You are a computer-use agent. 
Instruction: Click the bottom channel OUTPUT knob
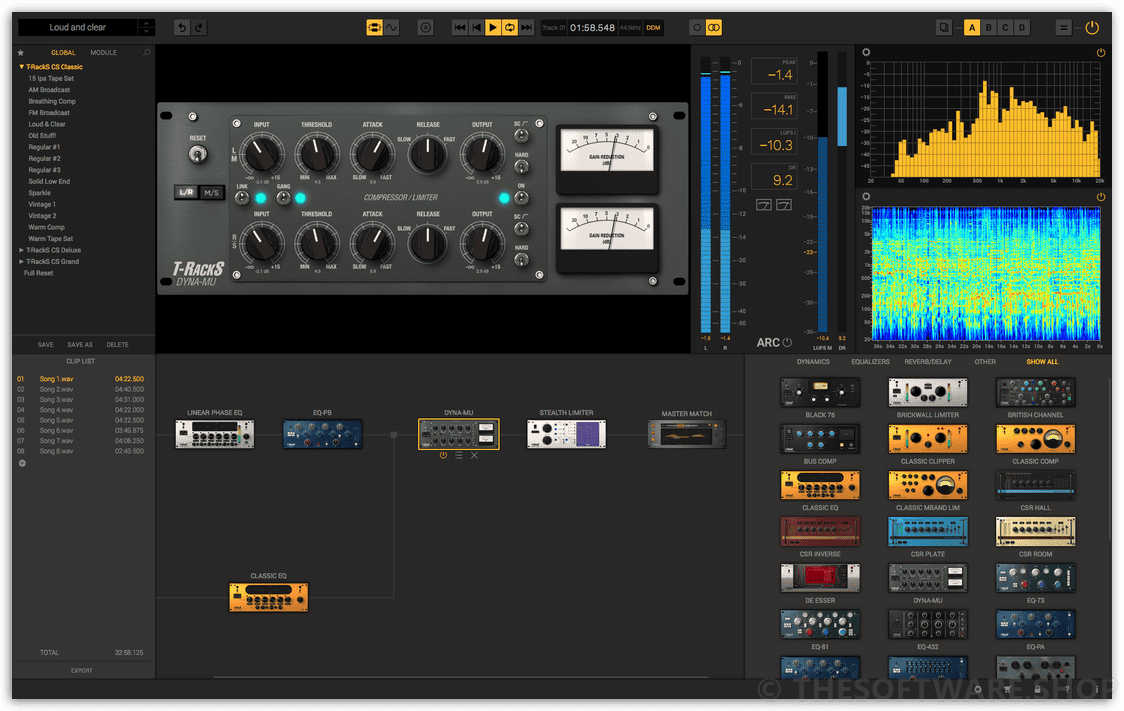coord(482,243)
